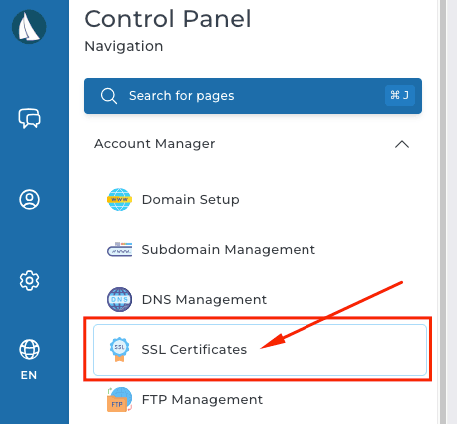Open FTP Management page
The height and width of the screenshot is (424, 457).
tap(202, 400)
